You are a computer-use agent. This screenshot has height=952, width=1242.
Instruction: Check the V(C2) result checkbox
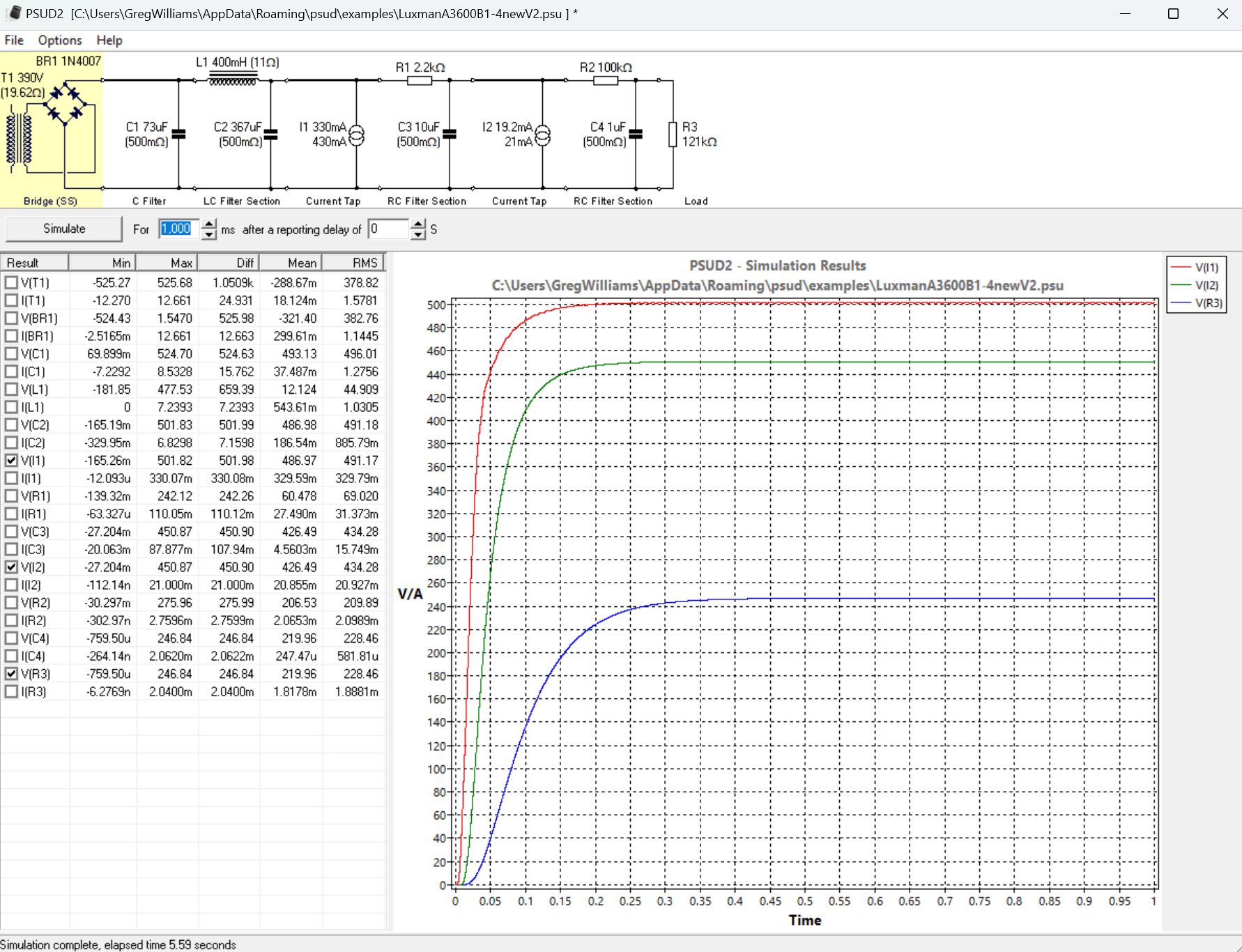[x=11, y=425]
